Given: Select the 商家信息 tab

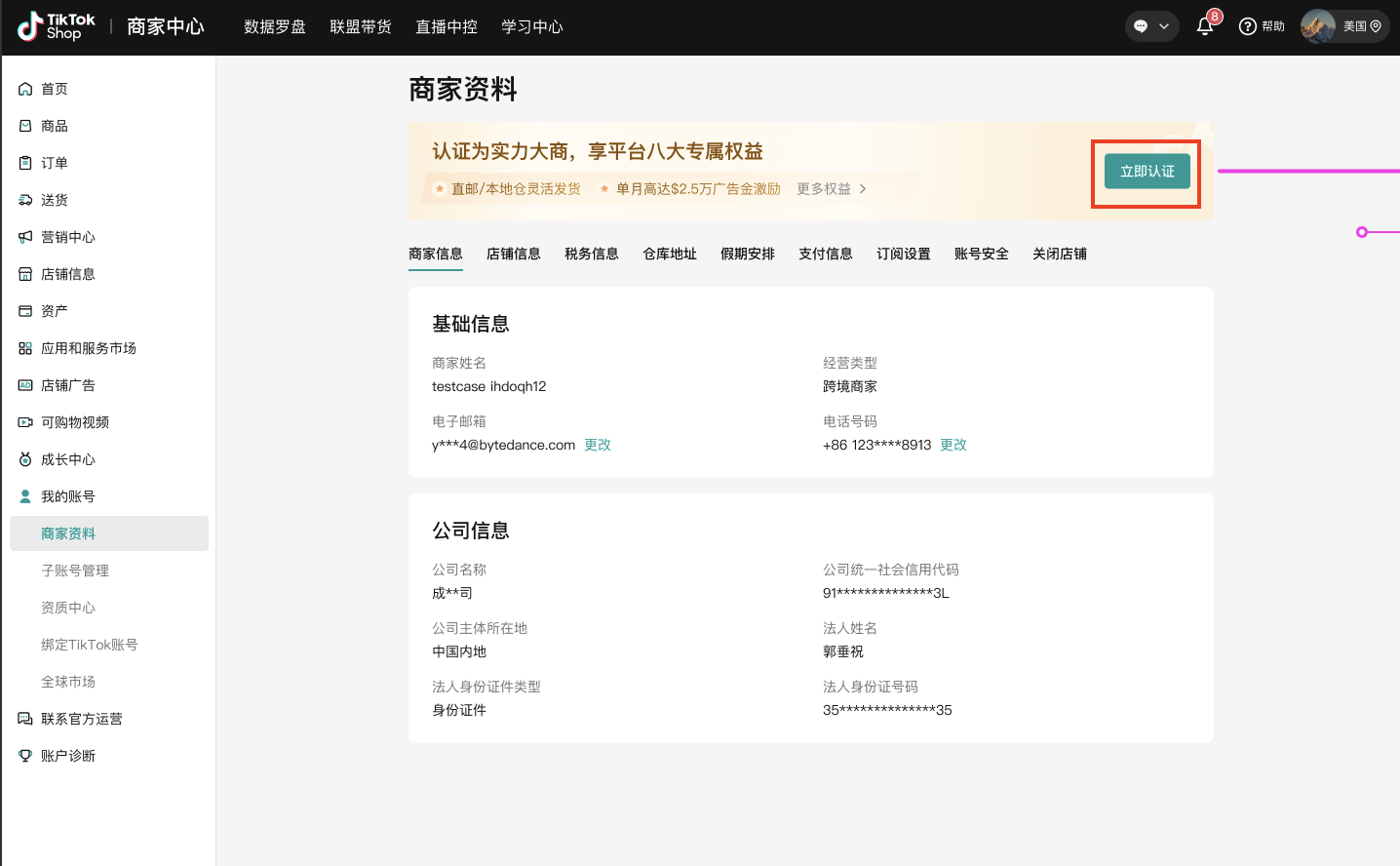Looking at the screenshot, I should pos(436,254).
